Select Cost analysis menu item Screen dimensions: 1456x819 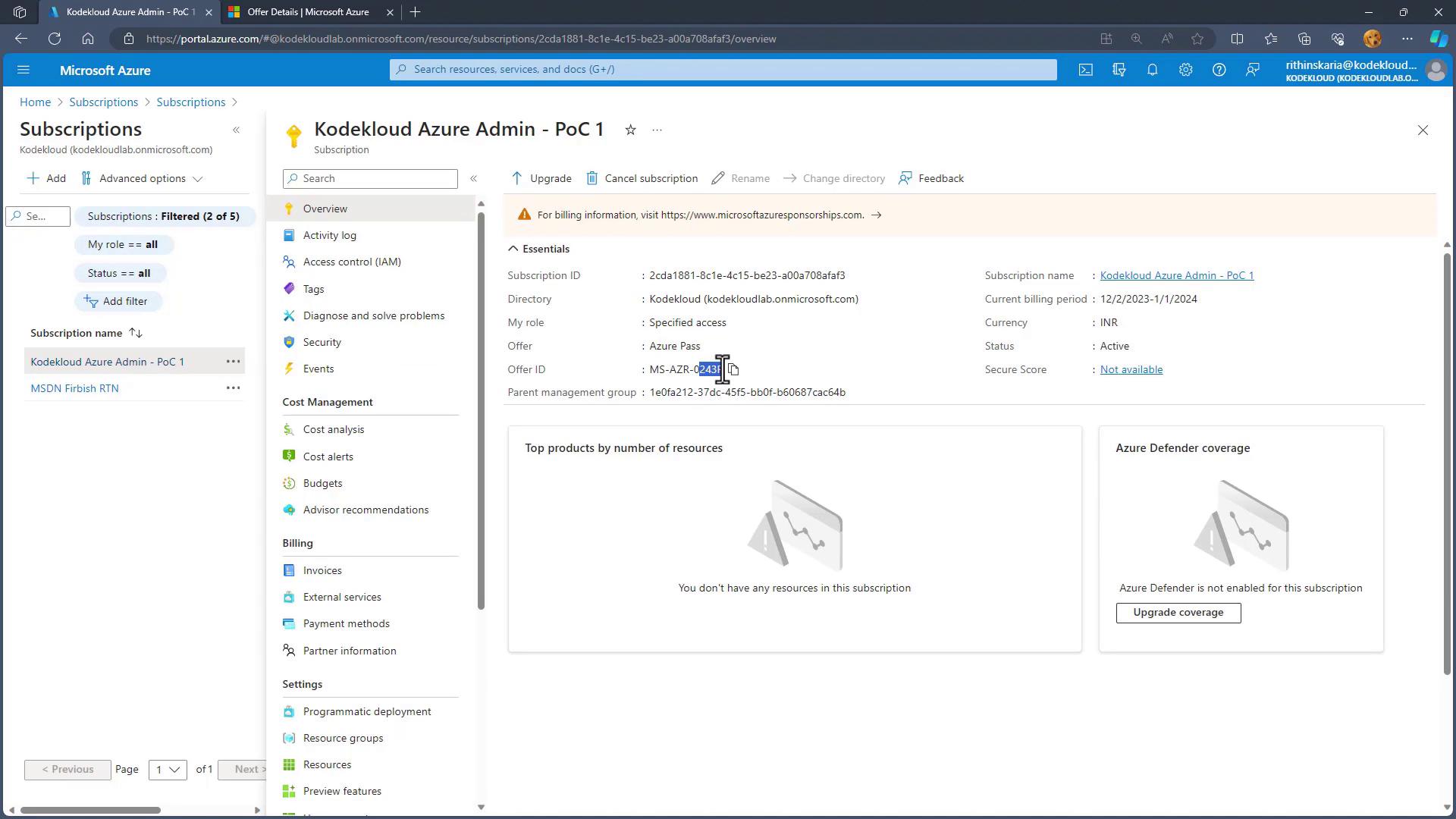pyautogui.click(x=334, y=430)
